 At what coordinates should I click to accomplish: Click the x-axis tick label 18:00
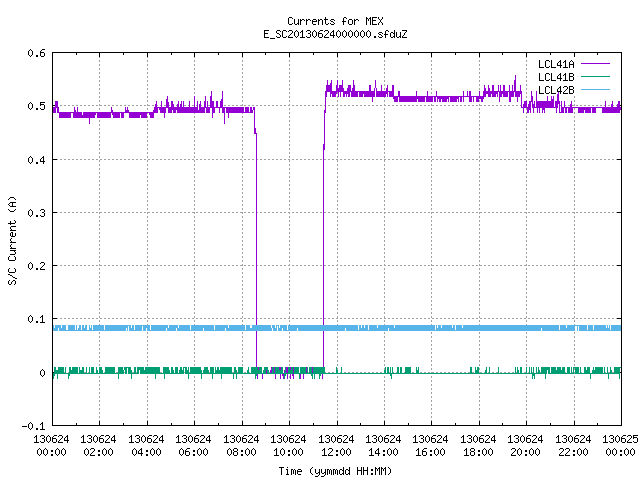point(478,452)
